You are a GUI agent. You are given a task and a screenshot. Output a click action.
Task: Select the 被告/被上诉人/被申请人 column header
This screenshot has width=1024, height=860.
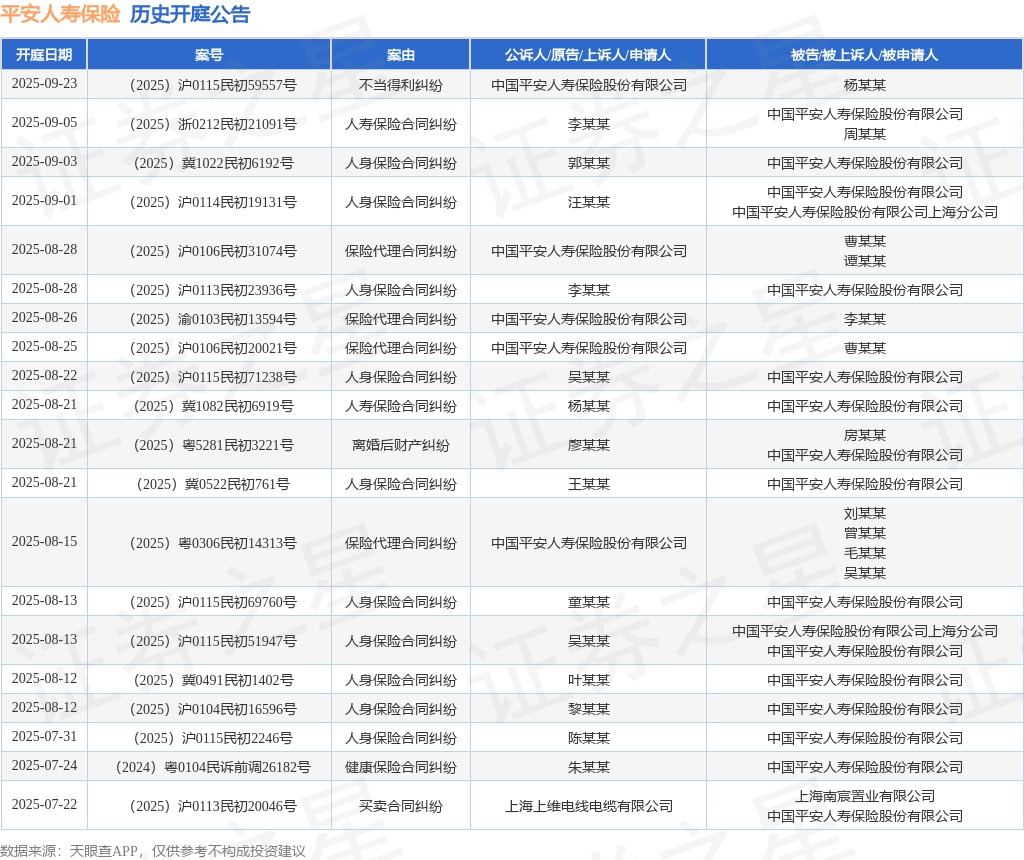[864, 55]
